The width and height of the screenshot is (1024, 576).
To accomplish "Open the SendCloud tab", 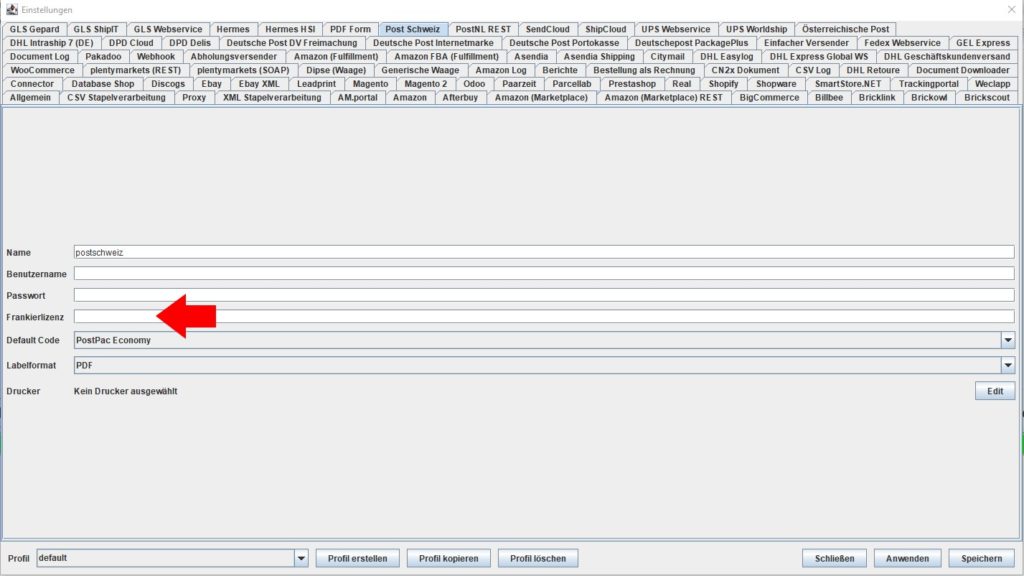I will pyautogui.click(x=547, y=29).
